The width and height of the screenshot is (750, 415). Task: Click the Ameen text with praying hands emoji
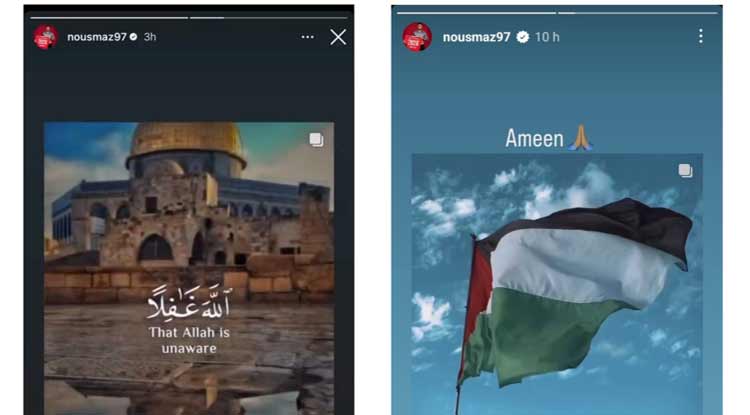coord(549,139)
